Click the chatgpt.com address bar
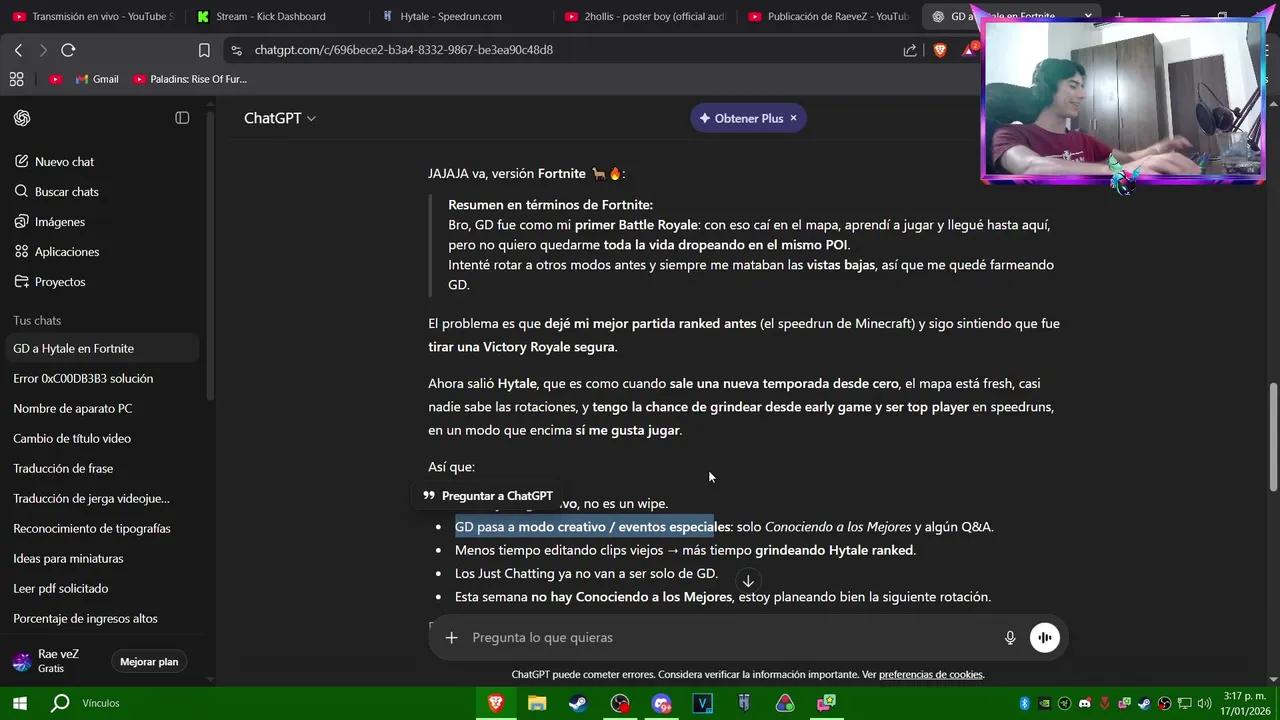 click(x=570, y=50)
